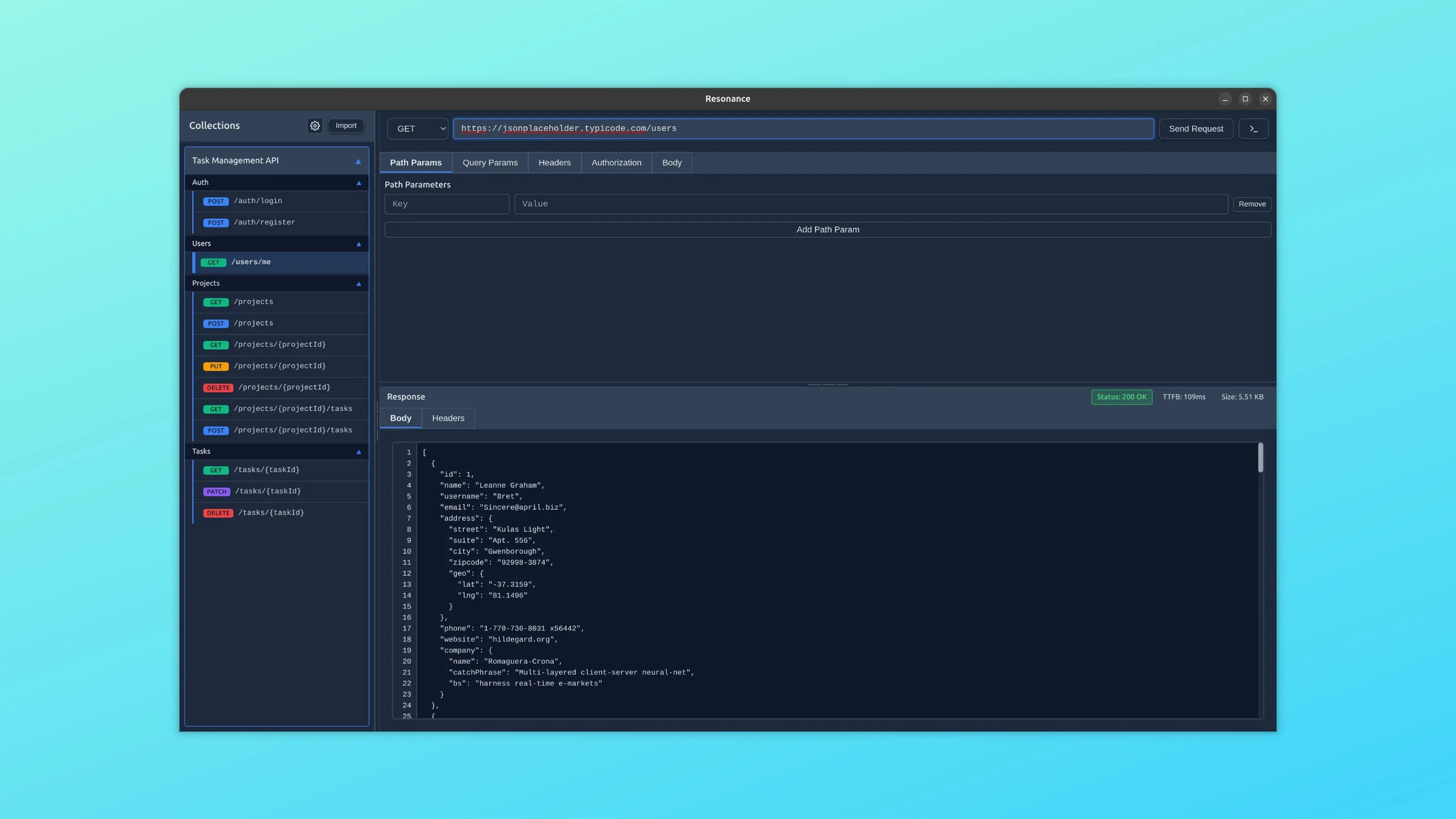
Task: Switch to the Query Params tab
Action: 489,163
